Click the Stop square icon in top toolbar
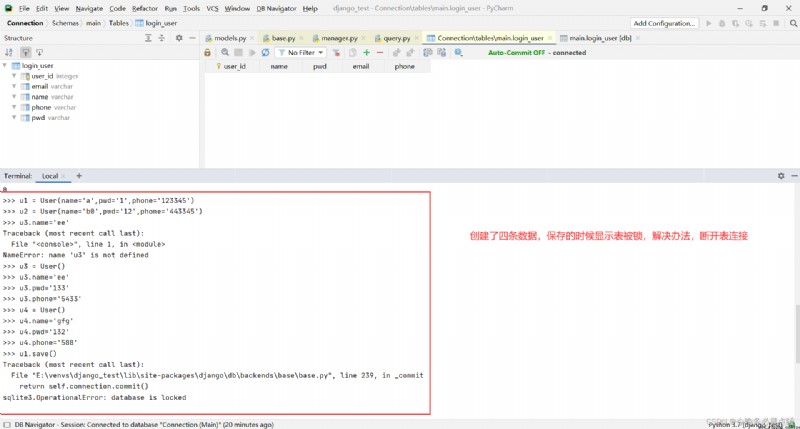Screen dimensions: 800x429 pos(776,23)
